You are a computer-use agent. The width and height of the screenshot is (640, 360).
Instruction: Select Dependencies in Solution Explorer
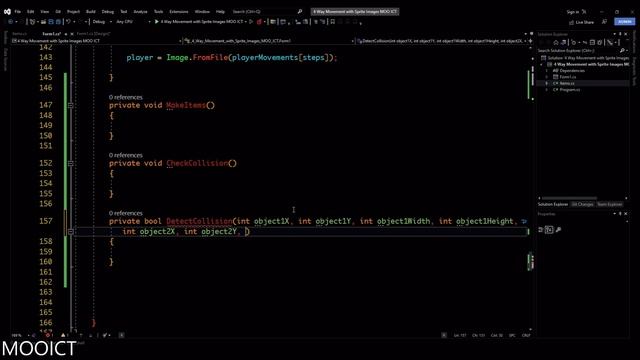pos(569,71)
